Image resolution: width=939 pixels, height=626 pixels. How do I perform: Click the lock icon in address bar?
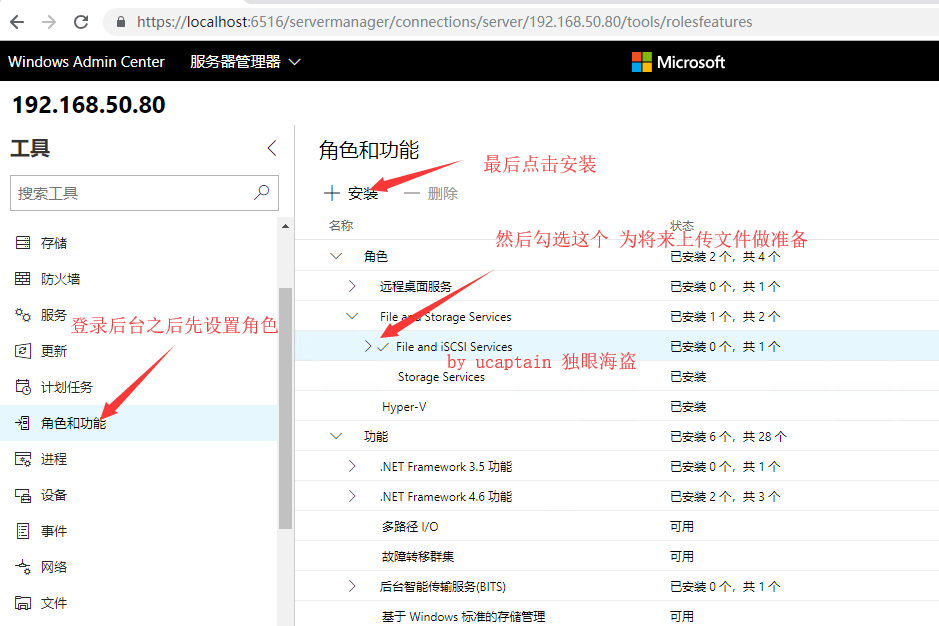(x=121, y=22)
